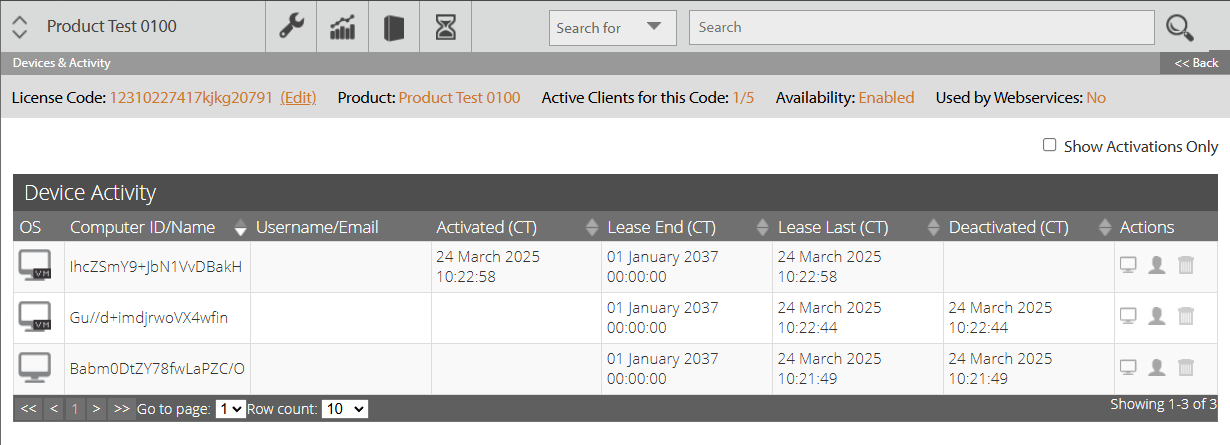Click user action icon for IhcZSmY9+JbN1VvDBakH row

tap(1157, 265)
